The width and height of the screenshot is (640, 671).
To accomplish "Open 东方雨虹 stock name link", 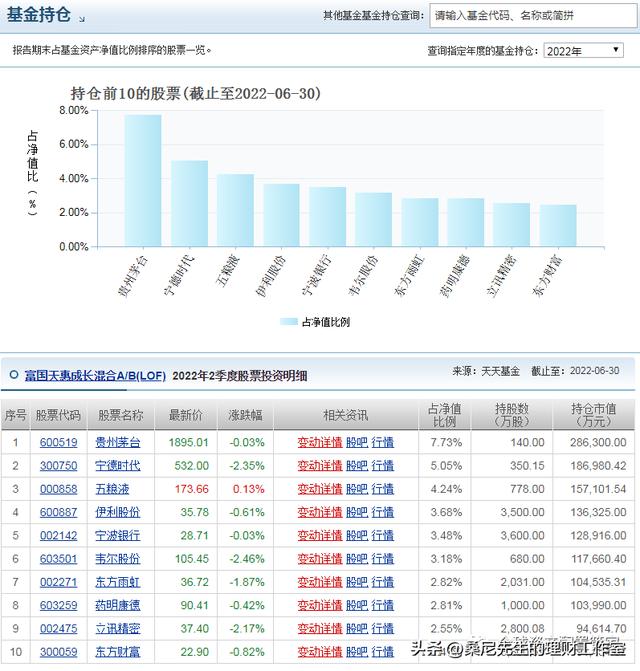I will 118,582.
